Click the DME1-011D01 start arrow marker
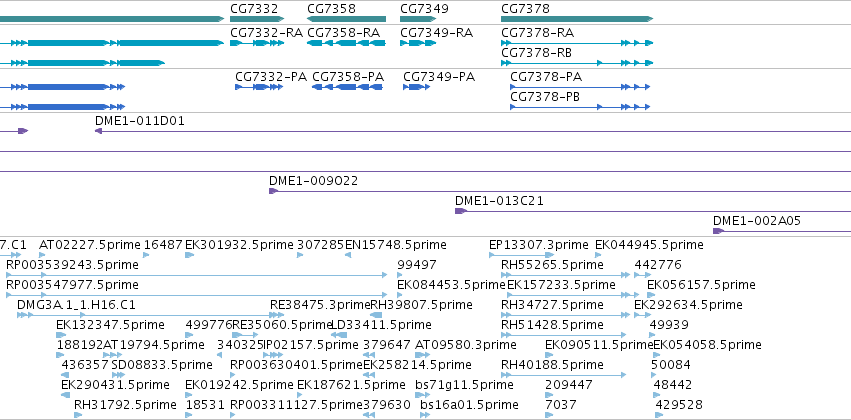 [x=98, y=131]
